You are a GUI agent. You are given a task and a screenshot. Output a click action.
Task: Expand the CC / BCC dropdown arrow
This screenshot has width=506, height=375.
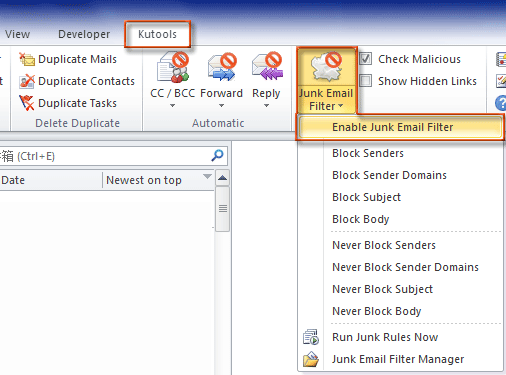pos(172,106)
